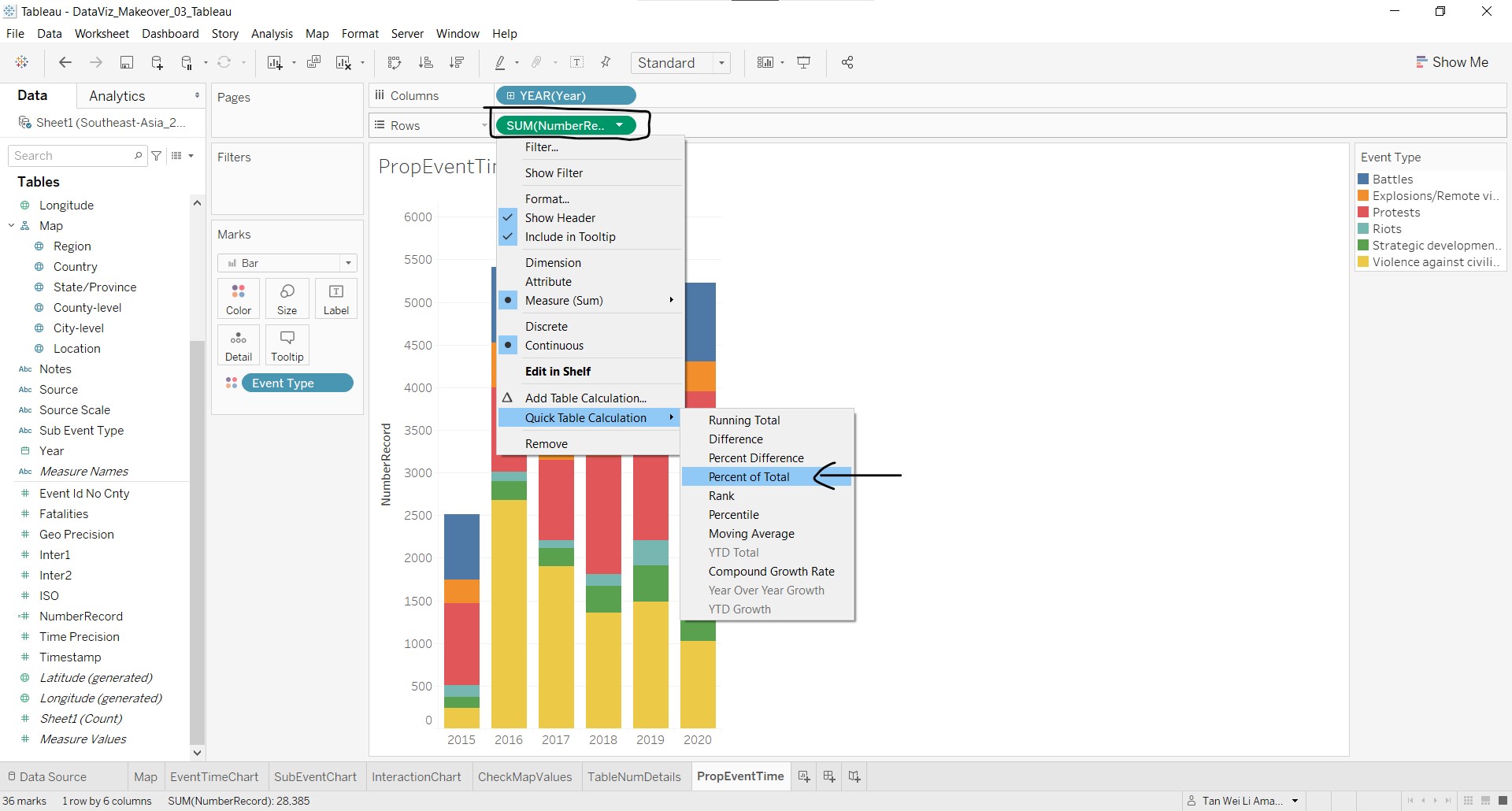Choose Percent of Total calculation

[748, 477]
